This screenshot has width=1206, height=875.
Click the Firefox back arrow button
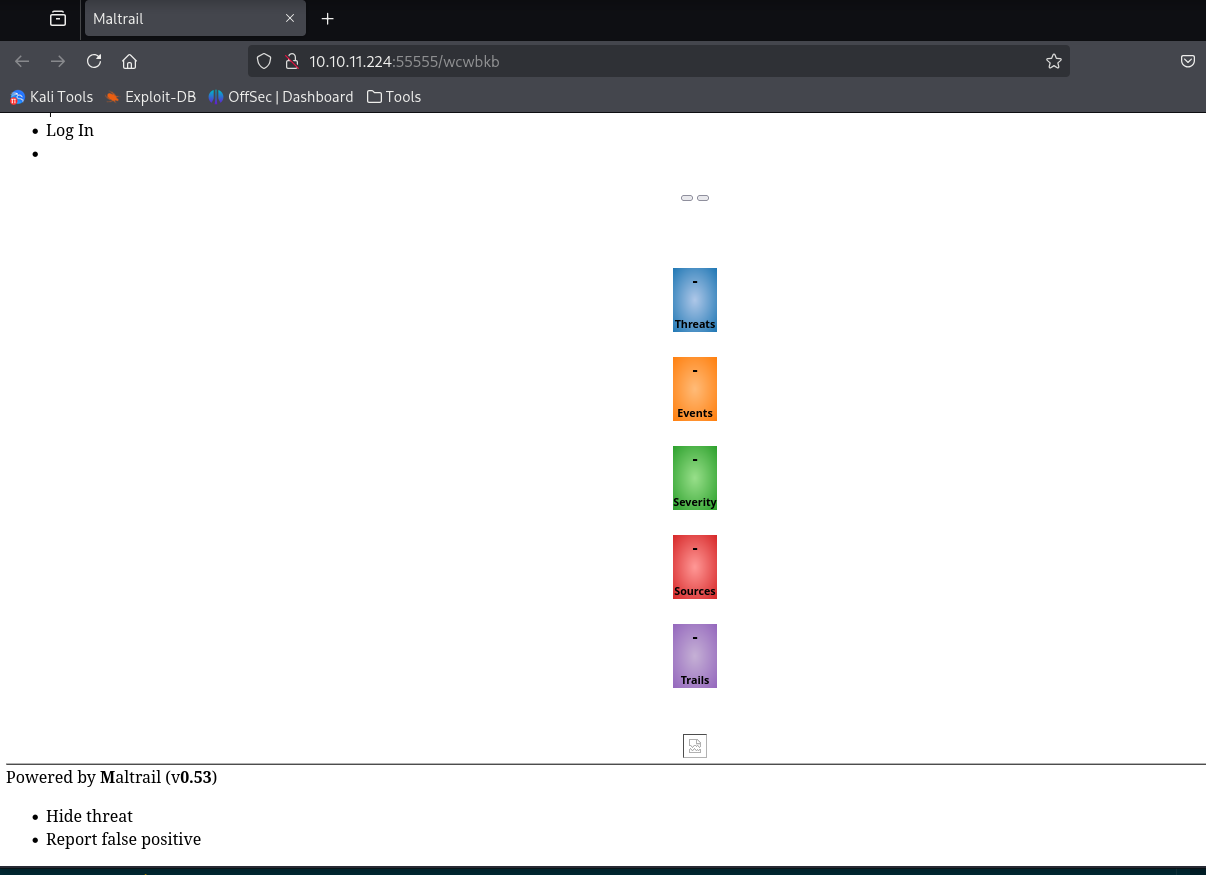22,61
